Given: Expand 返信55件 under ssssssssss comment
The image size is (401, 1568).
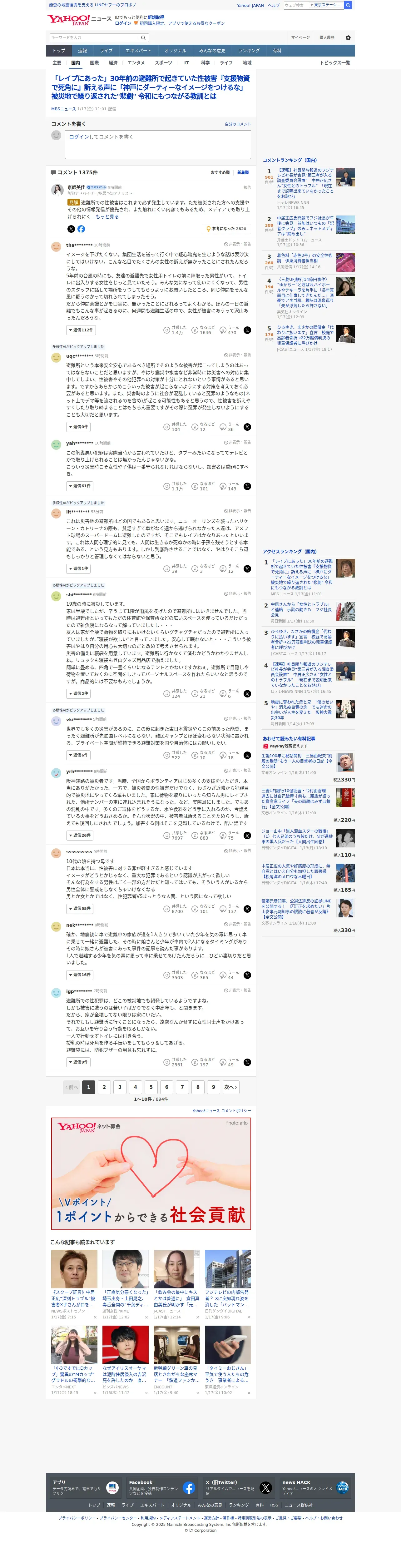Looking at the screenshot, I should (x=80, y=909).
